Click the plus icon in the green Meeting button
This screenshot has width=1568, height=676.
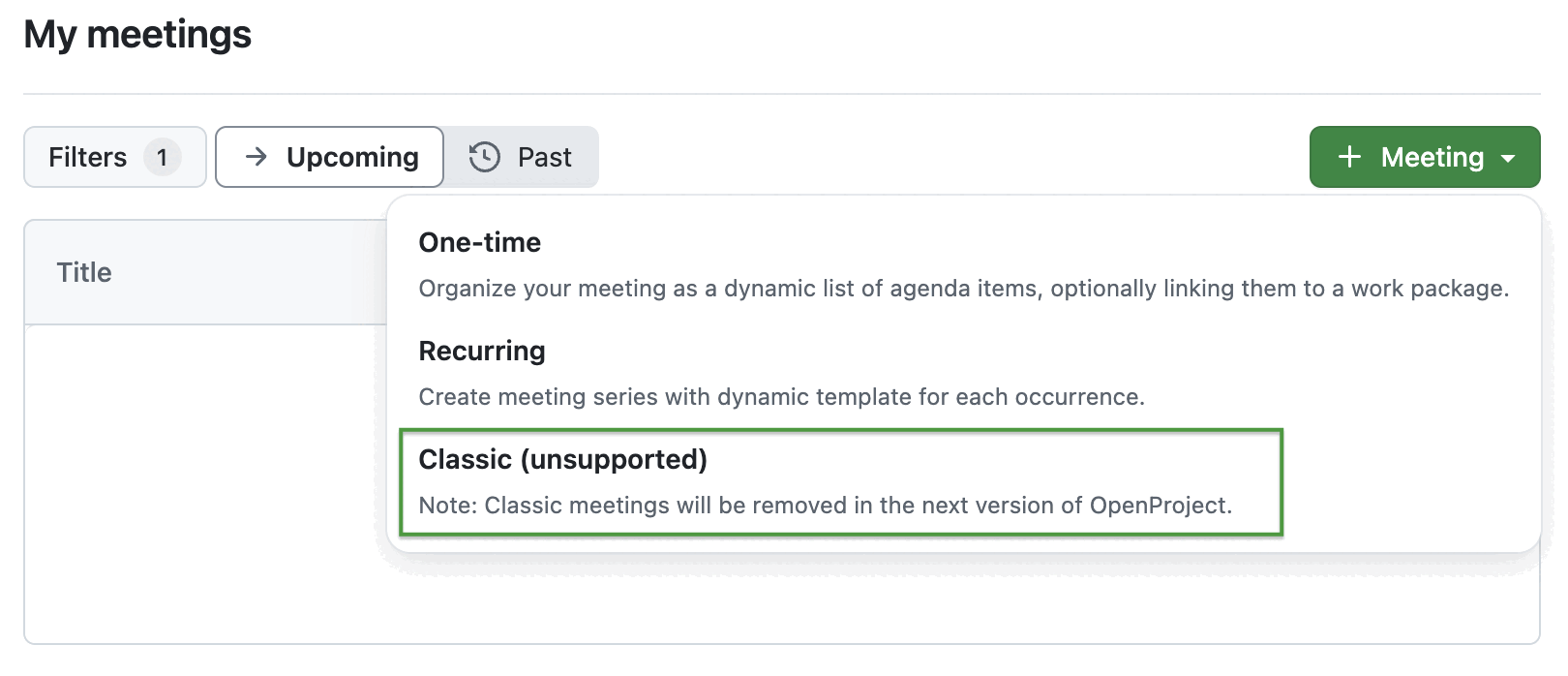(x=1349, y=156)
